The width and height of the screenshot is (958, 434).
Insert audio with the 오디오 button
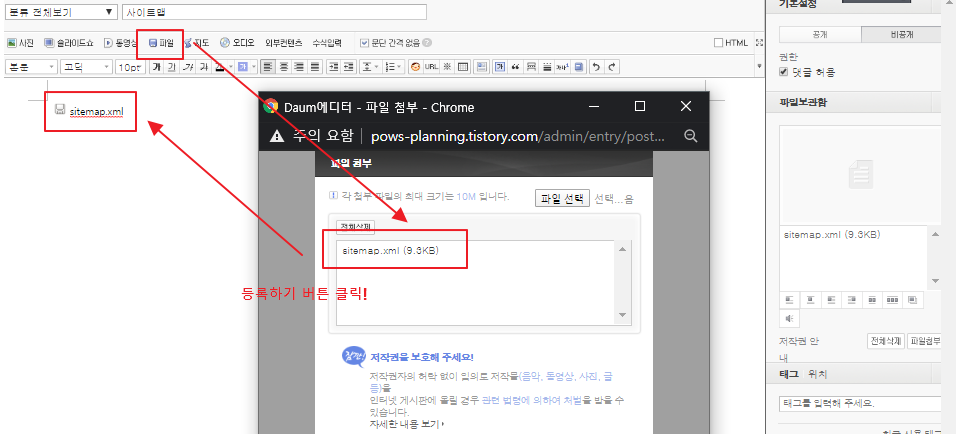[x=237, y=43]
